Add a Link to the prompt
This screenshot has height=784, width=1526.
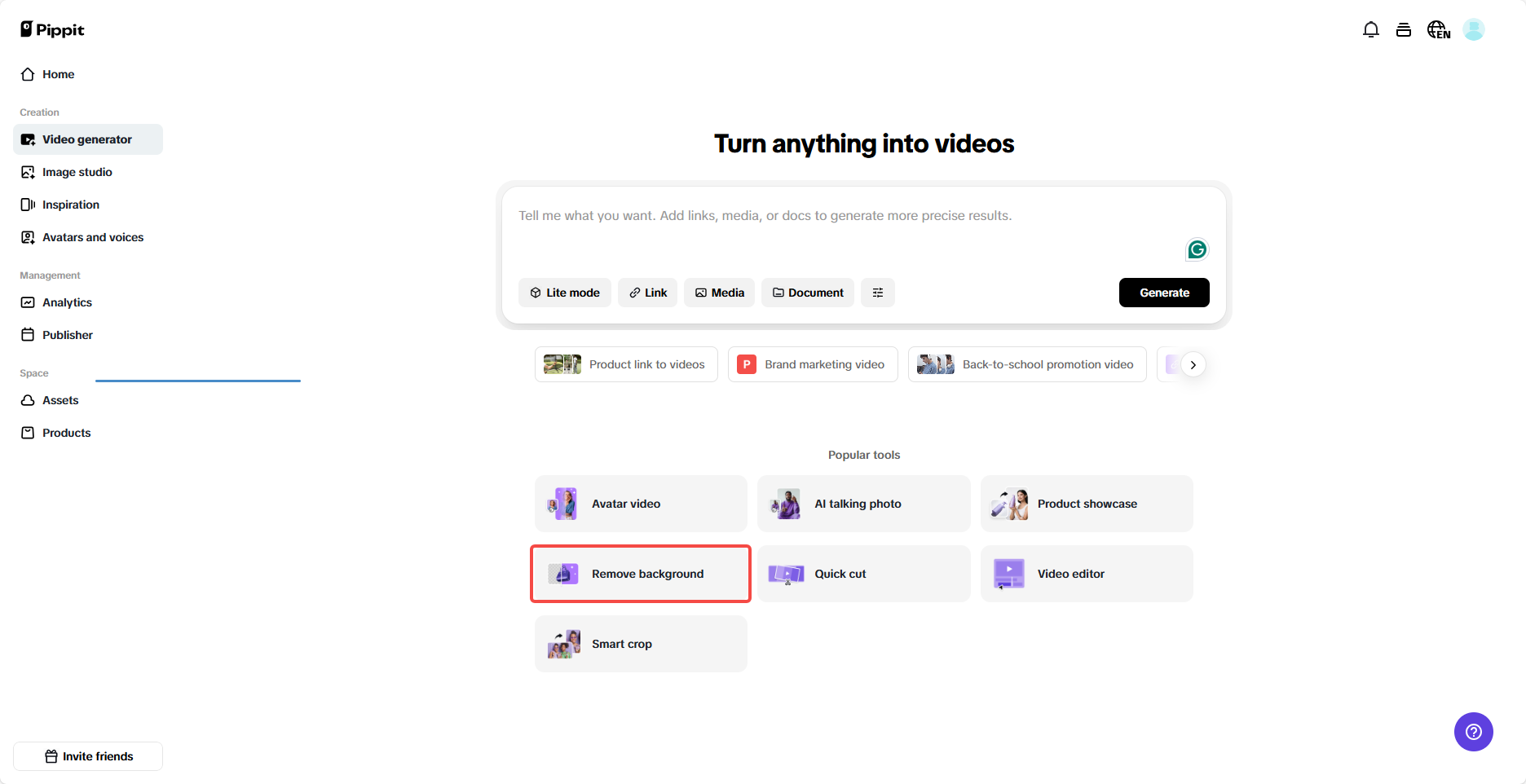648,293
